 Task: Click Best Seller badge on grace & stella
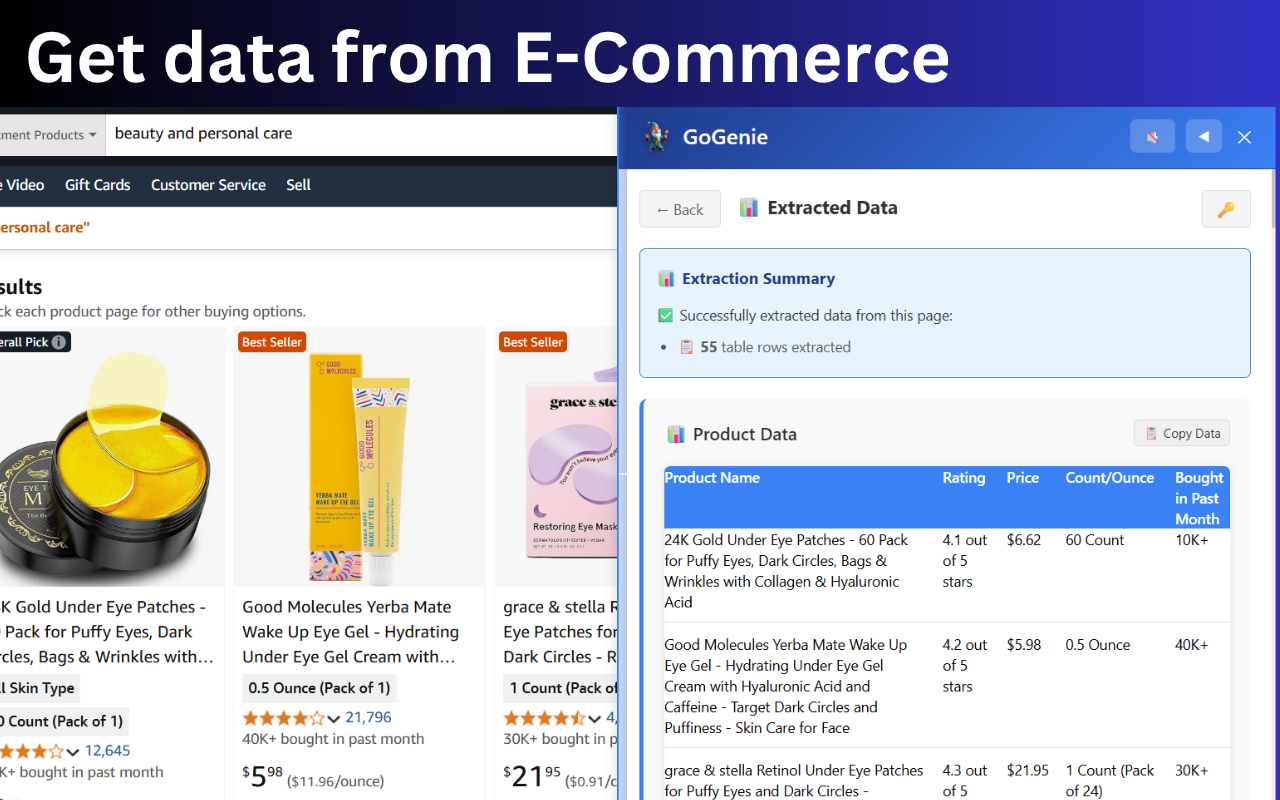(533, 342)
